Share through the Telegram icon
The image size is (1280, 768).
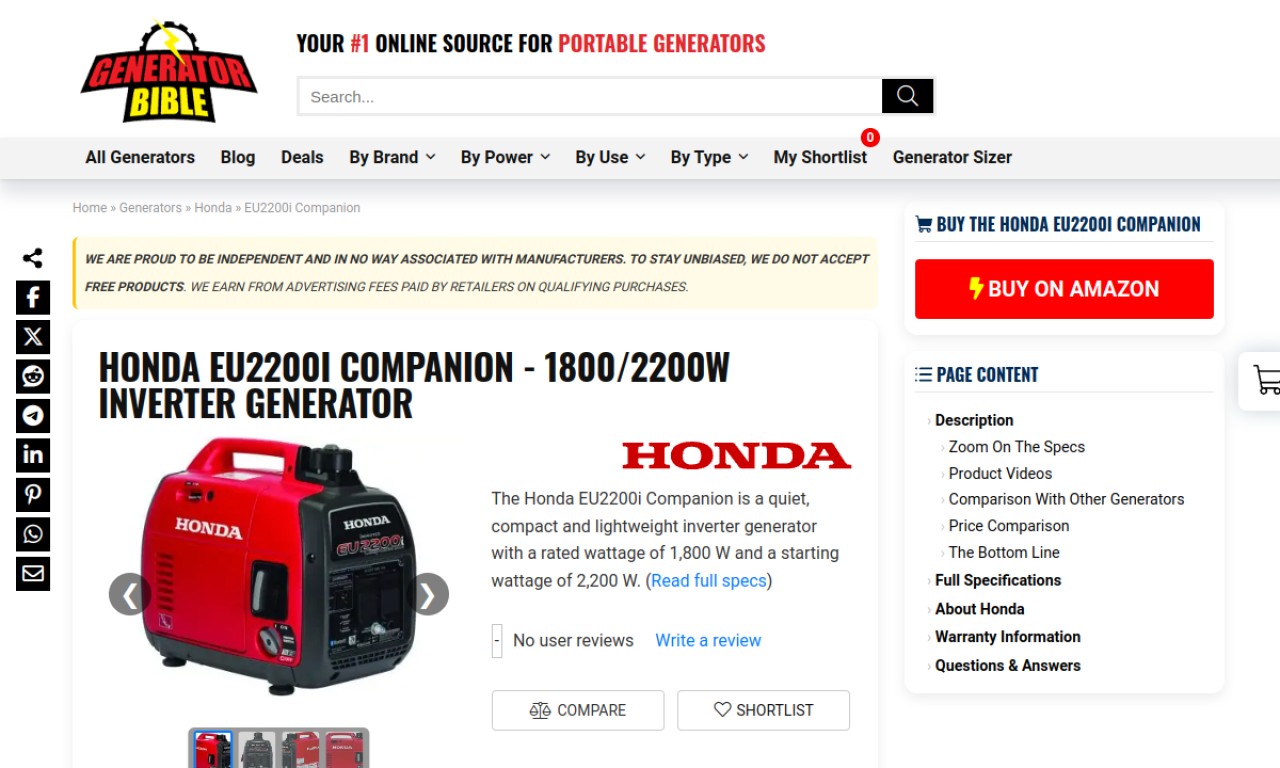[x=33, y=416]
